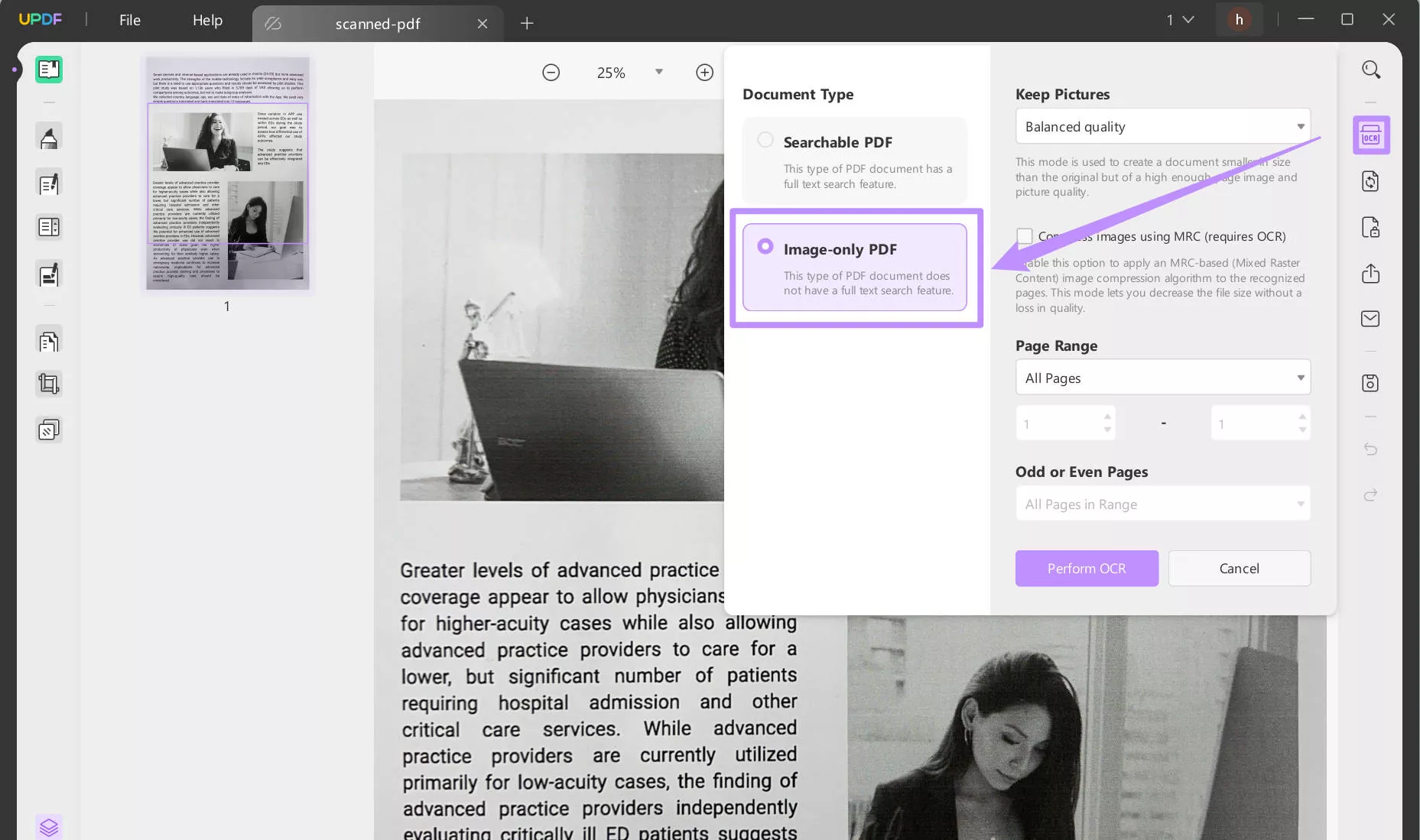This screenshot has width=1420, height=840.
Task: Click the 25% zoom value
Action: (x=611, y=73)
